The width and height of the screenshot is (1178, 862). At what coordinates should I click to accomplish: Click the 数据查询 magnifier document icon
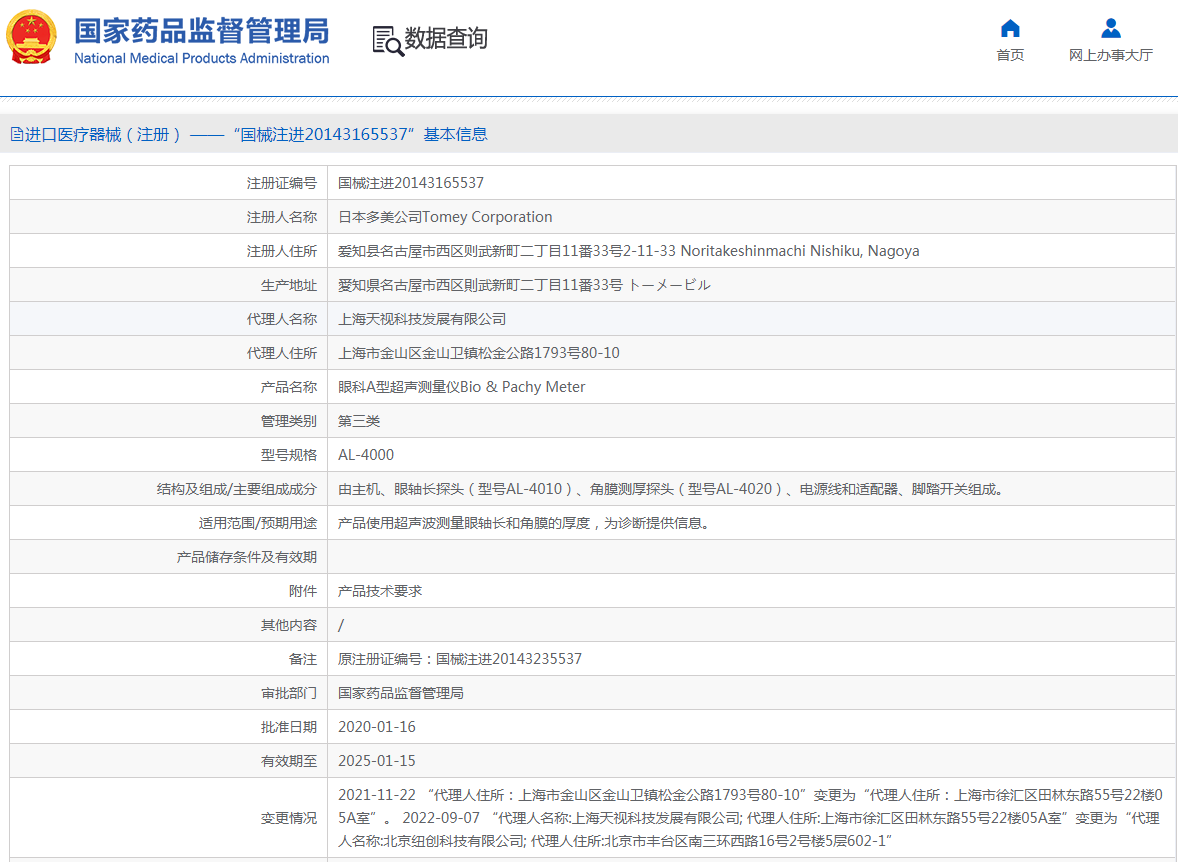point(388,40)
